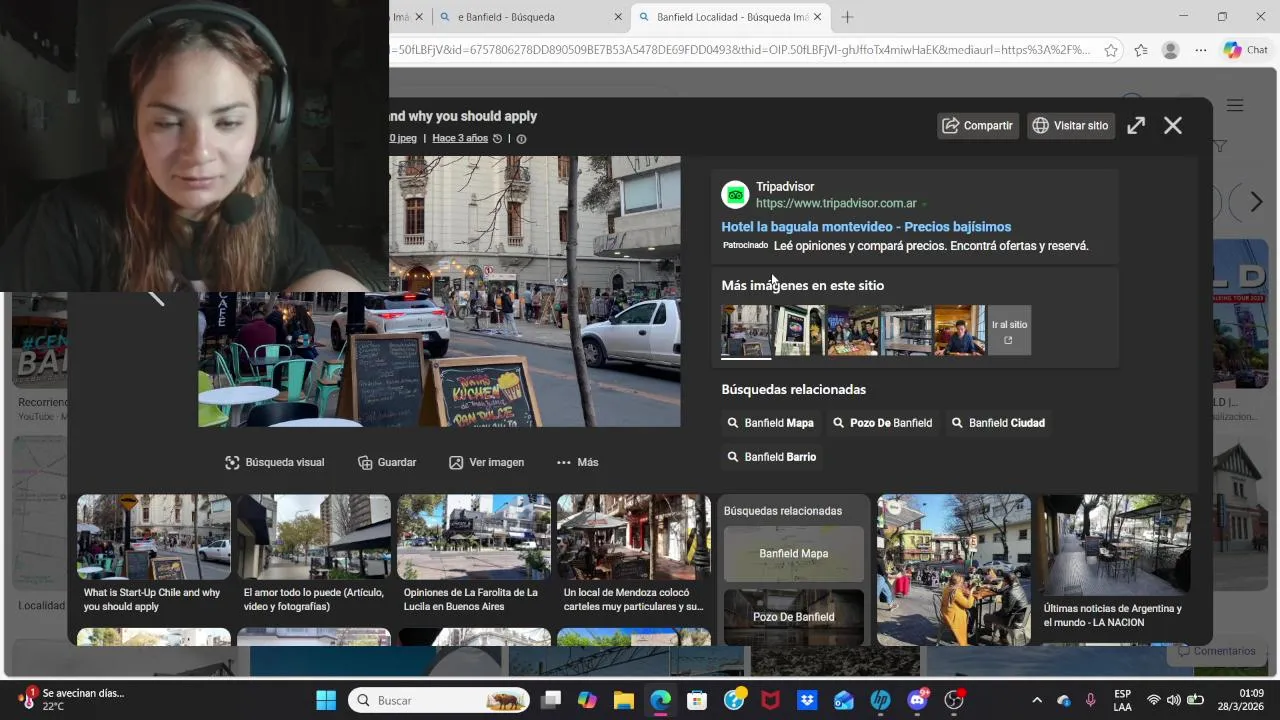This screenshot has height=720, width=1280.
Task: Launch Copilot from the taskbar
Action: pos(587,700)
